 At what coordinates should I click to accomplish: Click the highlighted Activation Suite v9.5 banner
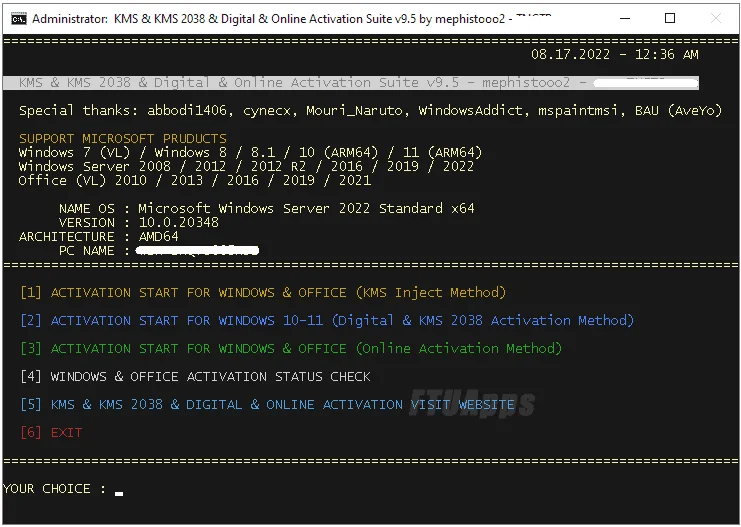pos(351,83)
